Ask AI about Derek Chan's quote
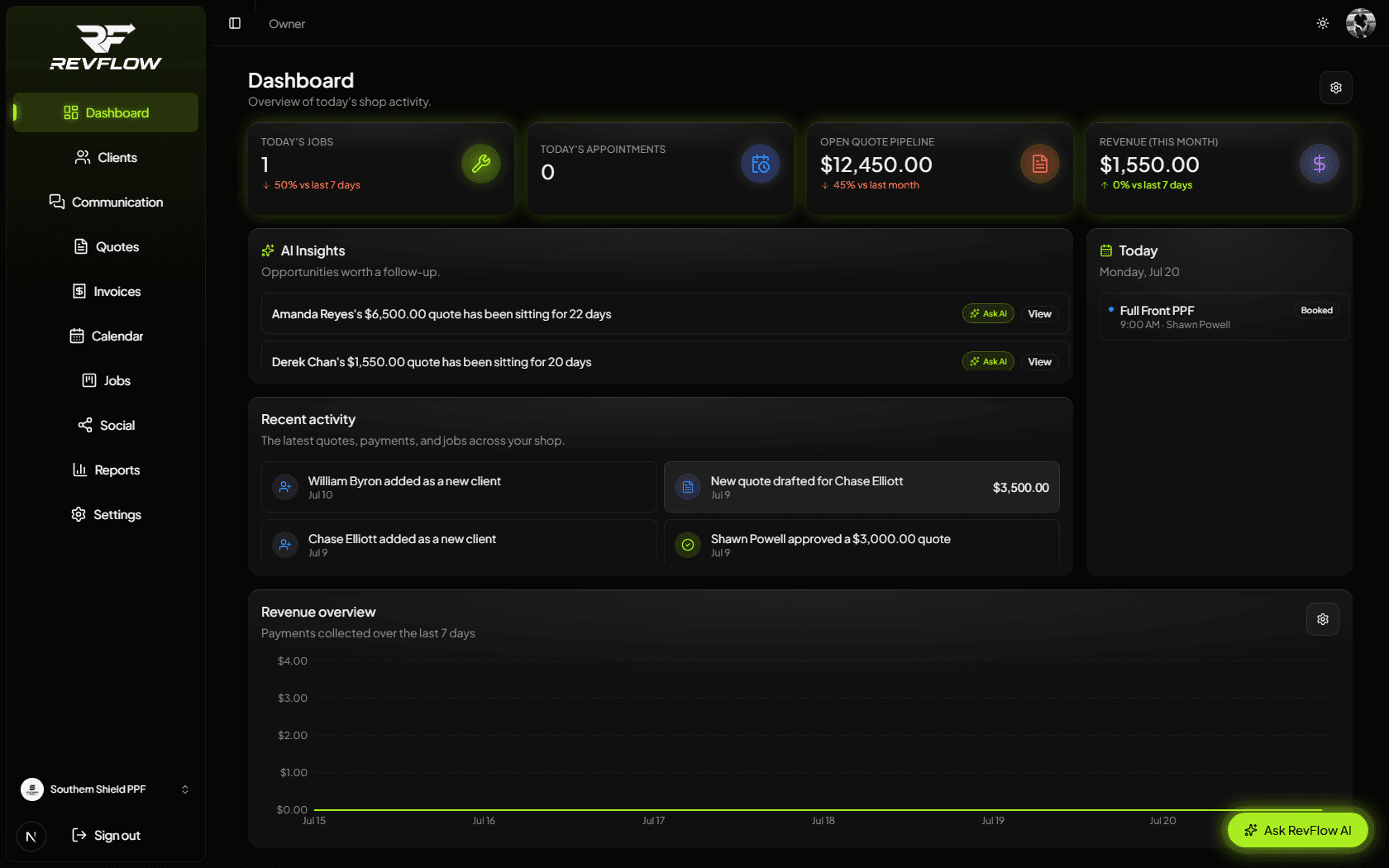 coord(988,362)
